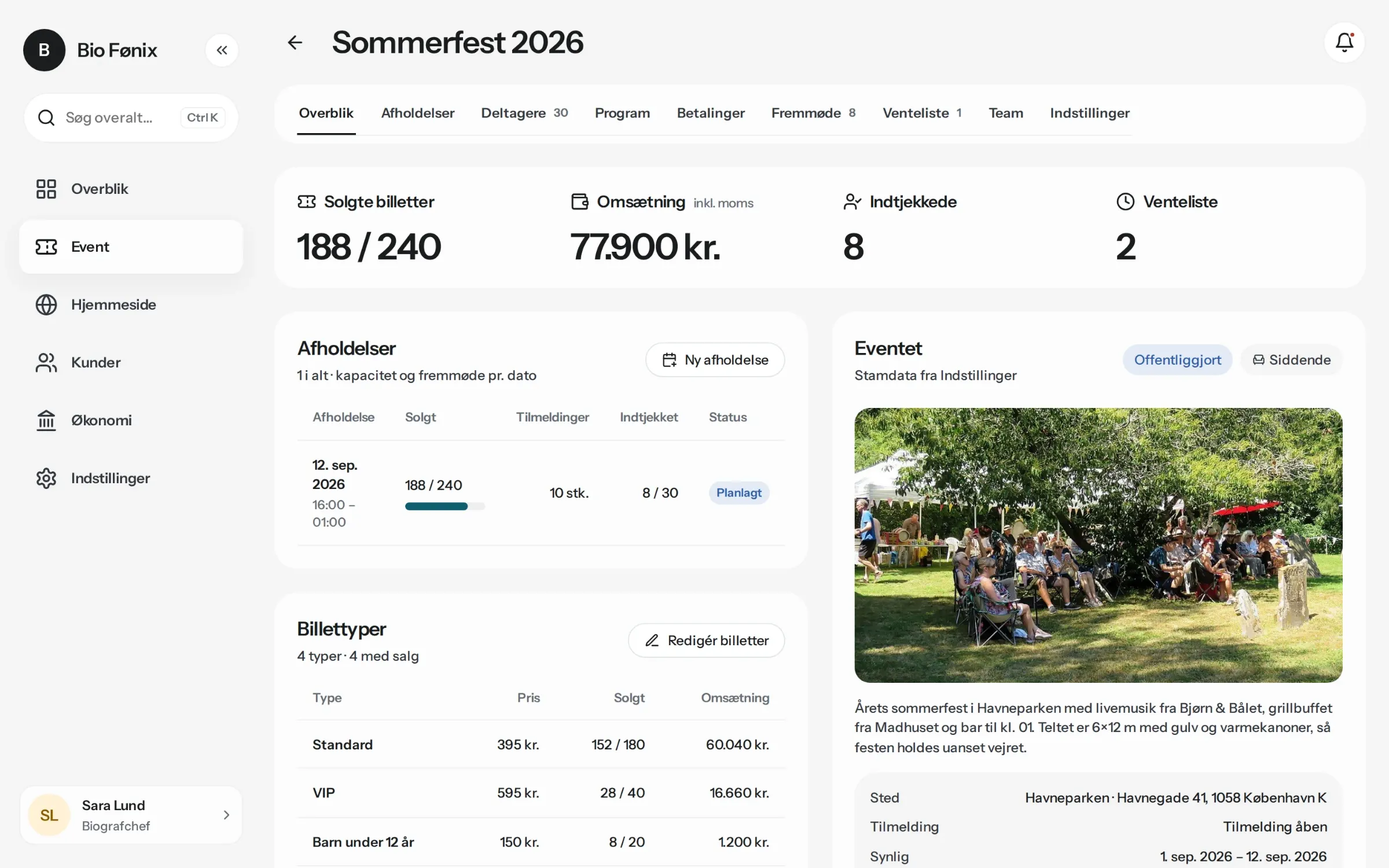Click the Offentliggjort status badge
1389x868 pixels.
click(x=1177, y=360)
